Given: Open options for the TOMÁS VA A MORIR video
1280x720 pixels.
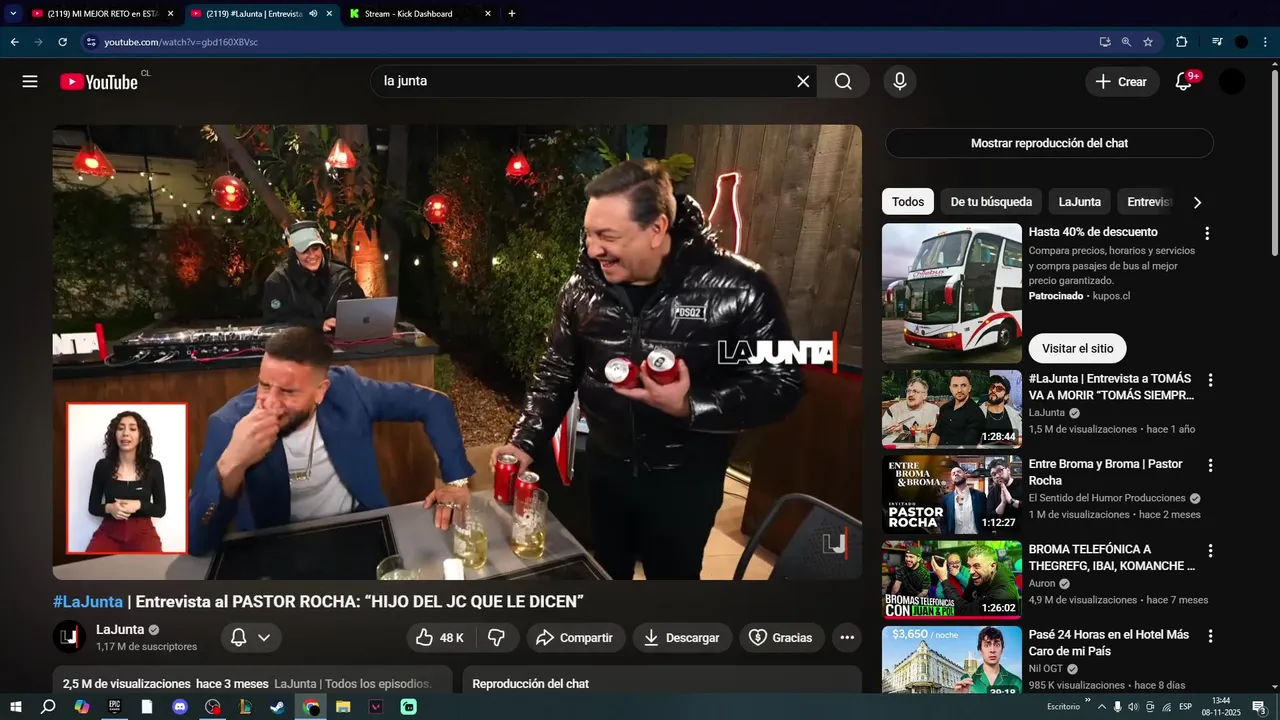Looking at the screenshot, I should click(x=1210, y=381).
